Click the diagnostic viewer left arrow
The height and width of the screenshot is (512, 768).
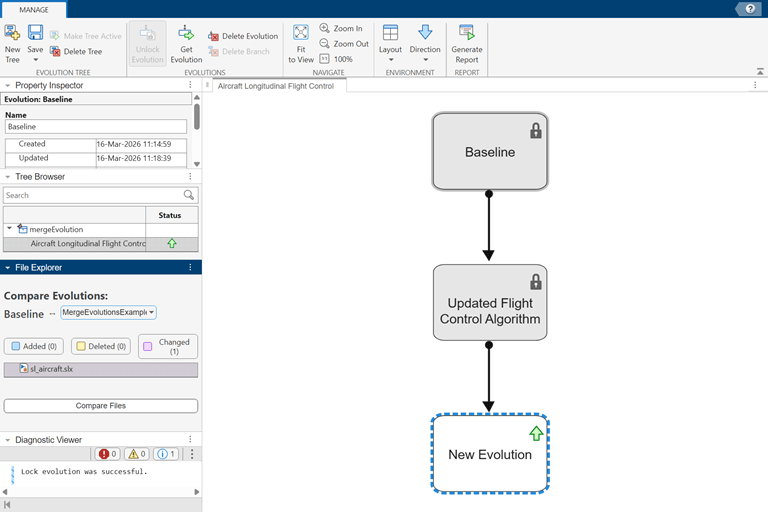(5, 492)
